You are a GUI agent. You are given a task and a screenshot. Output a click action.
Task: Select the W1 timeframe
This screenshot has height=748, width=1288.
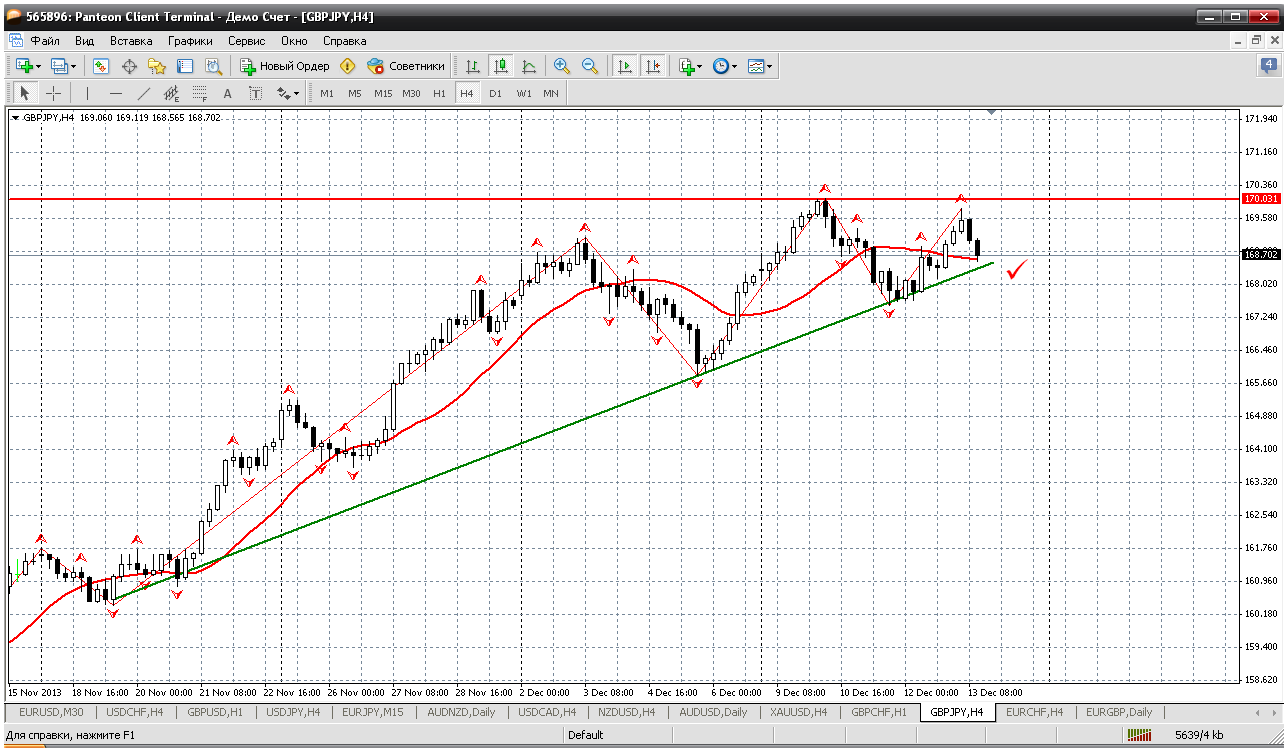(x=524, y=93)
